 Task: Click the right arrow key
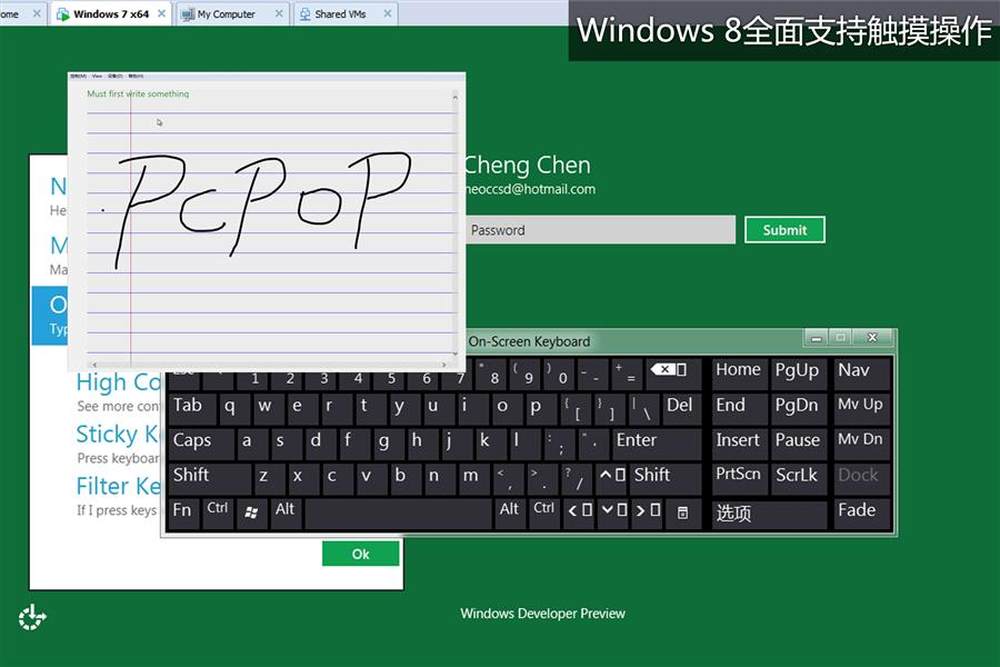tap(647, 511)
